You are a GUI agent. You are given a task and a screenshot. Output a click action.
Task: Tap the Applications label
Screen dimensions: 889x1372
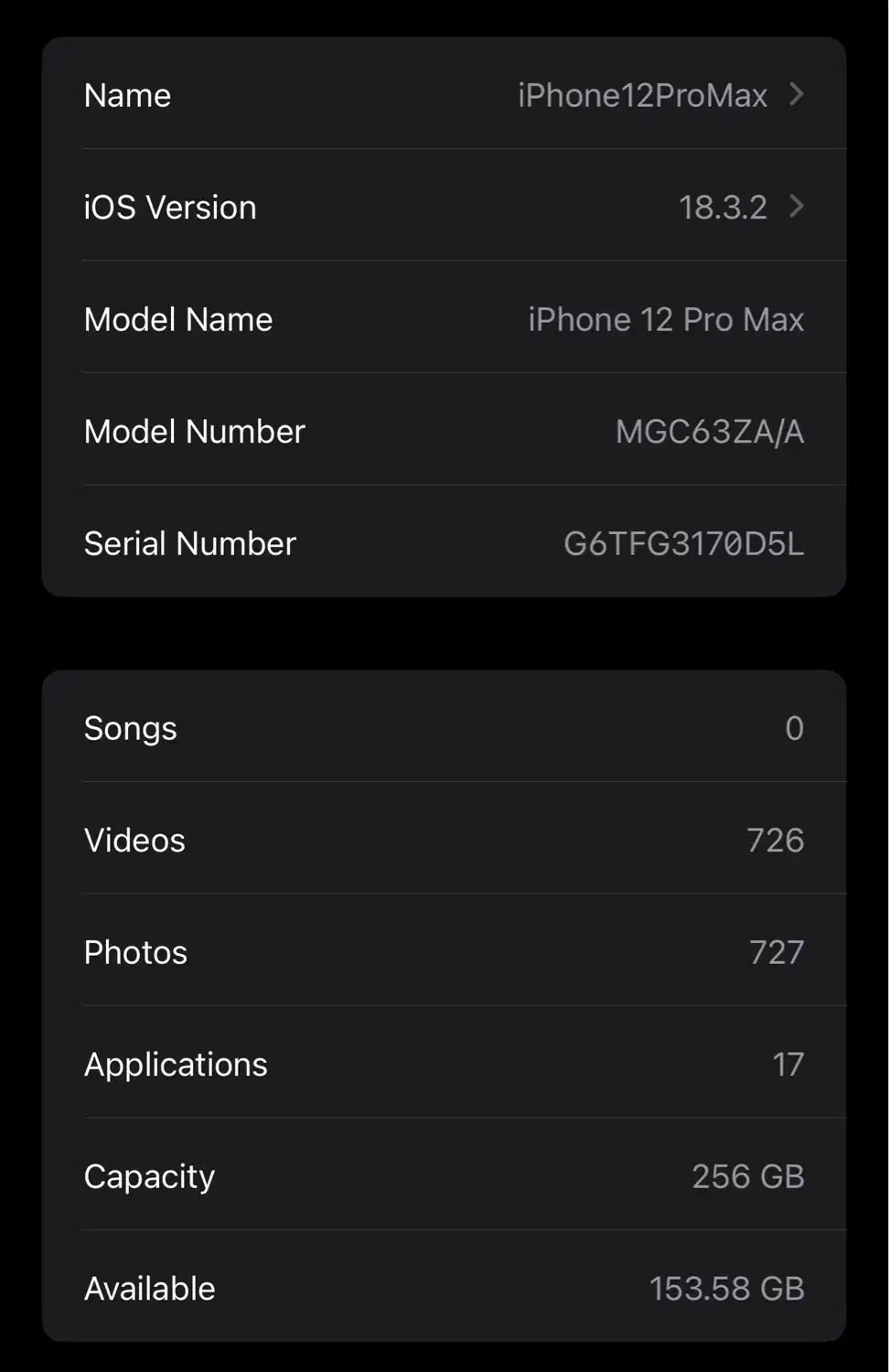pyautogui.click(x=176, y=1065)
